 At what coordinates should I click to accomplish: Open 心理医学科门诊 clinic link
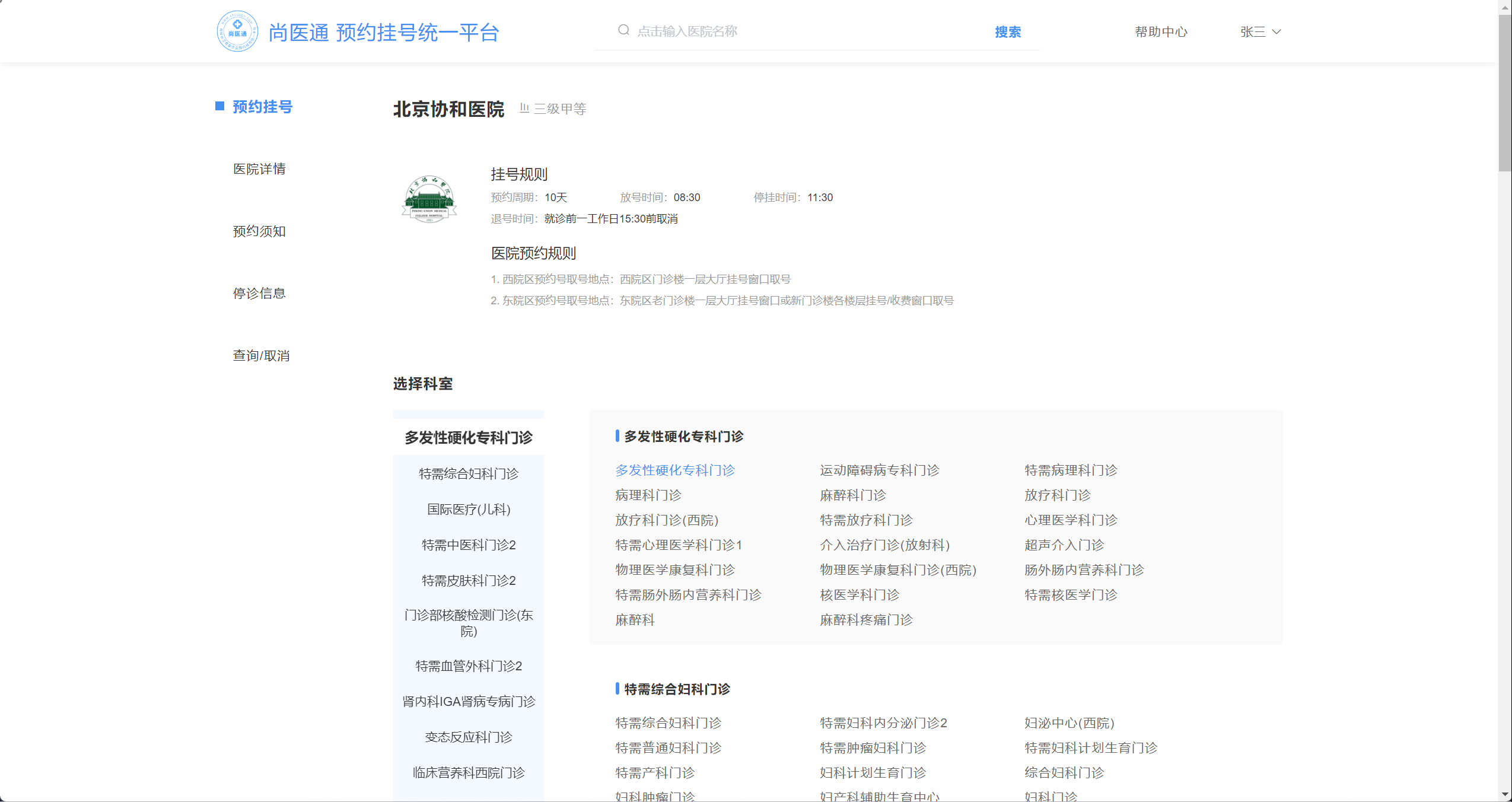[x=1071, y=520]
